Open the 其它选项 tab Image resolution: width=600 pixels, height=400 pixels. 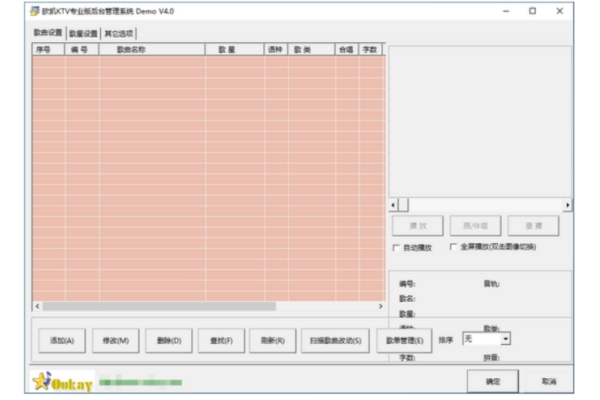click(119, 33)
